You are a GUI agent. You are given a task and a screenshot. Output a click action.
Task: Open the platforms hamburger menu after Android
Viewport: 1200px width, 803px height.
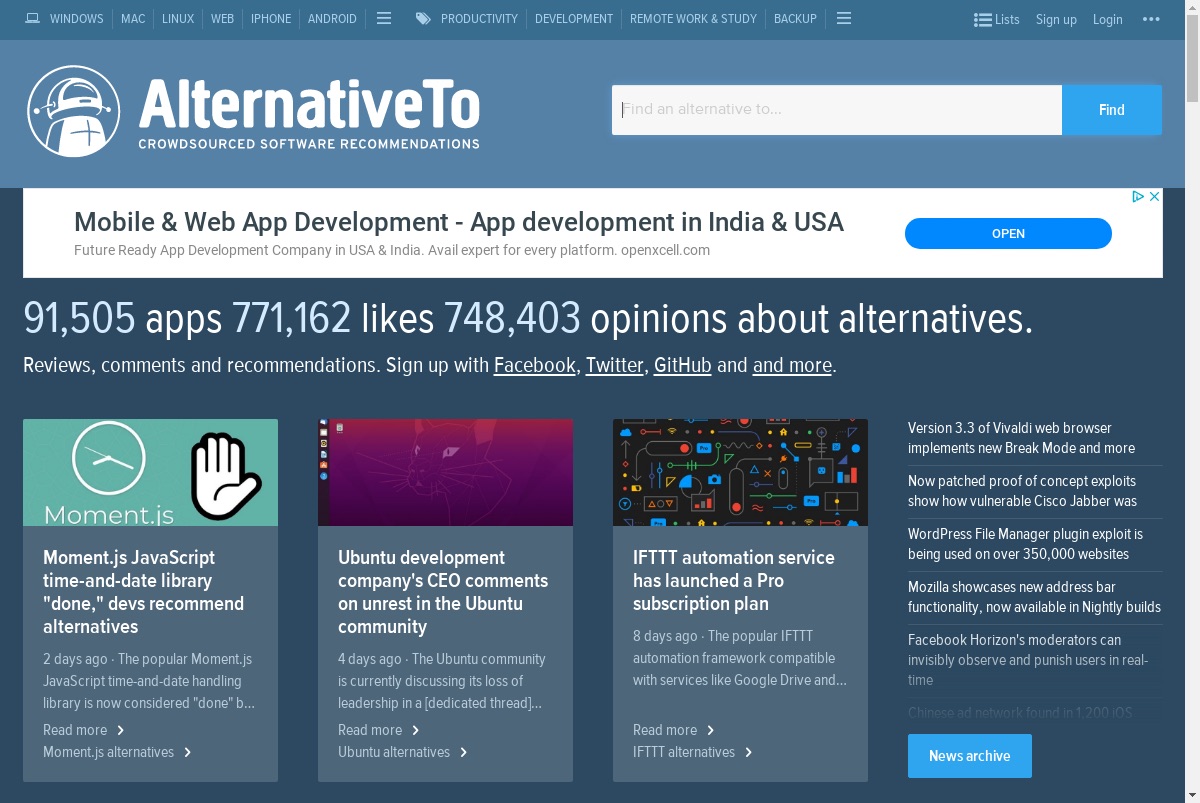click(x=384, y=18)
